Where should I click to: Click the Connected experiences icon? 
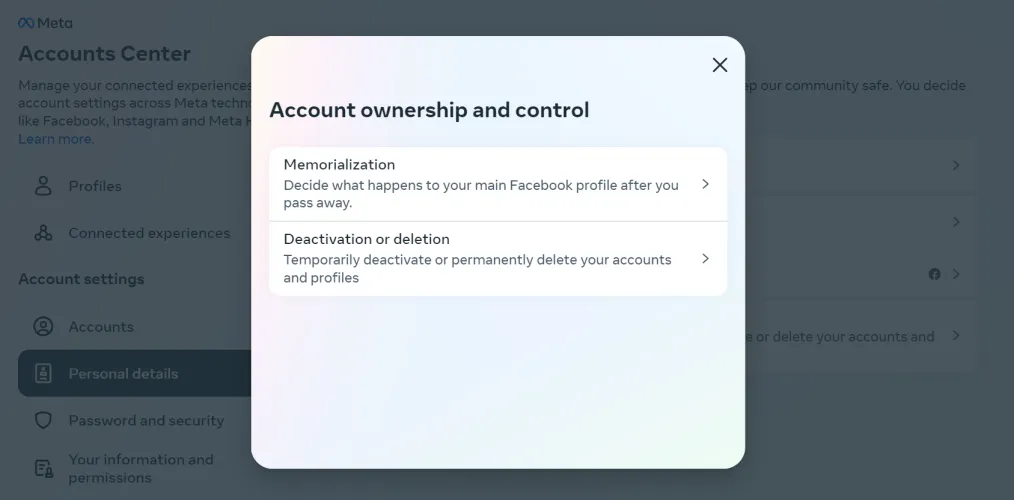(x=43, y=233)
